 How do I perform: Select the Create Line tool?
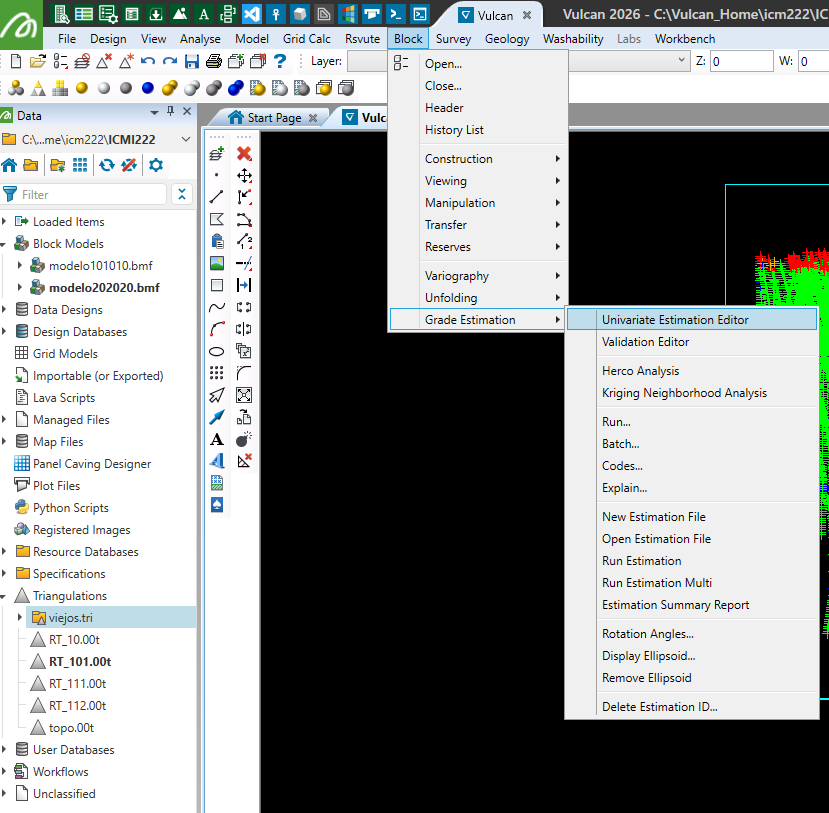point(217,197)
